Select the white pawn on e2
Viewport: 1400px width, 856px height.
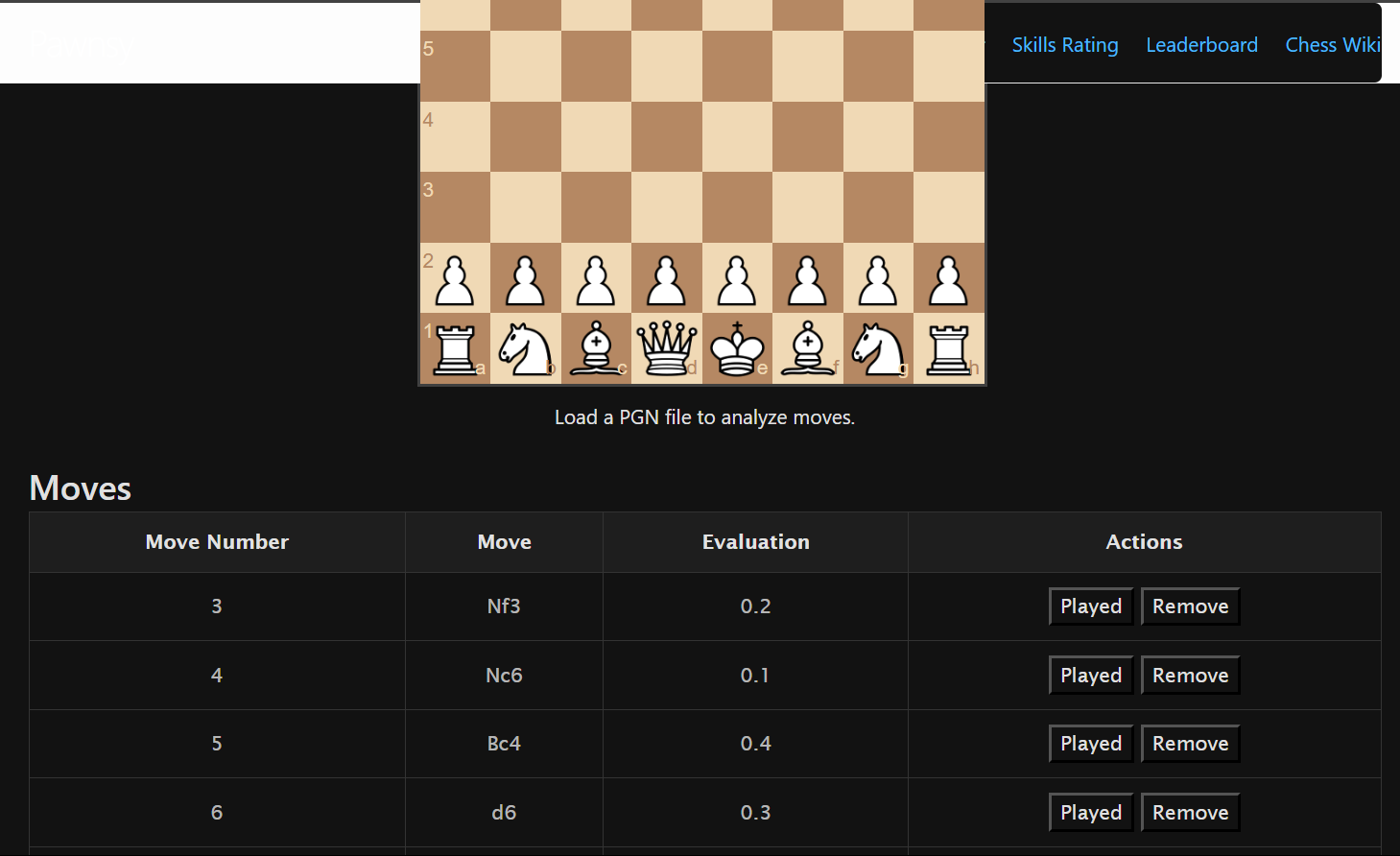[737, 278]
